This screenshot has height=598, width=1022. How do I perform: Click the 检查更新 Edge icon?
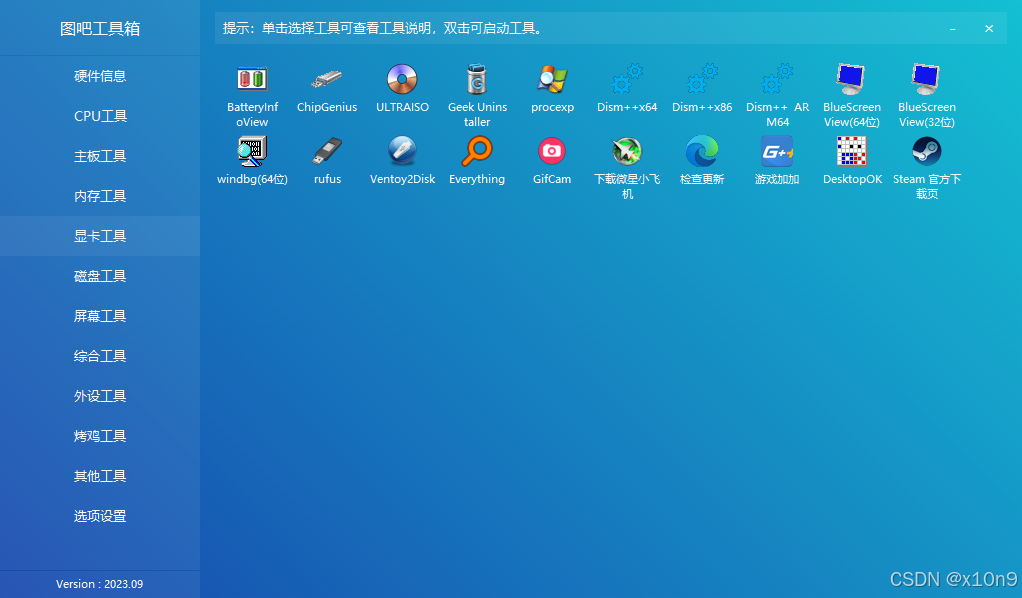coord(702,151)
